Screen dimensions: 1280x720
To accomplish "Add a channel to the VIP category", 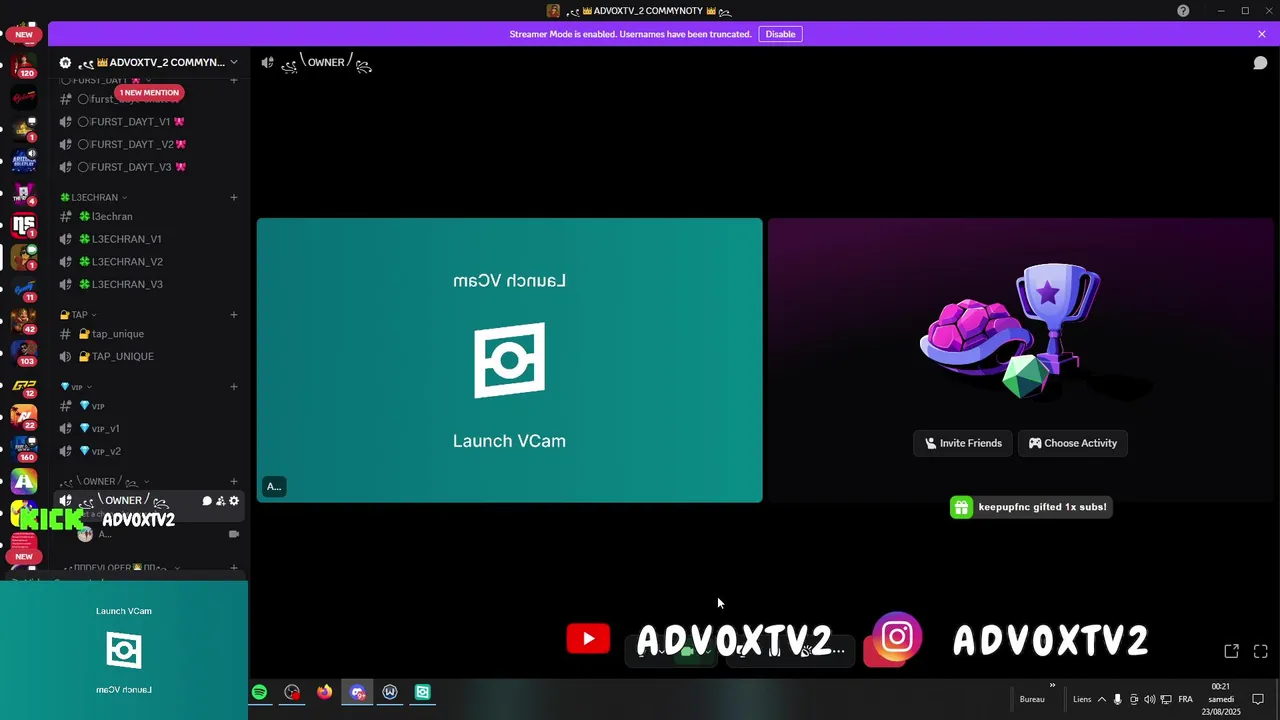I will pos(234,387).
